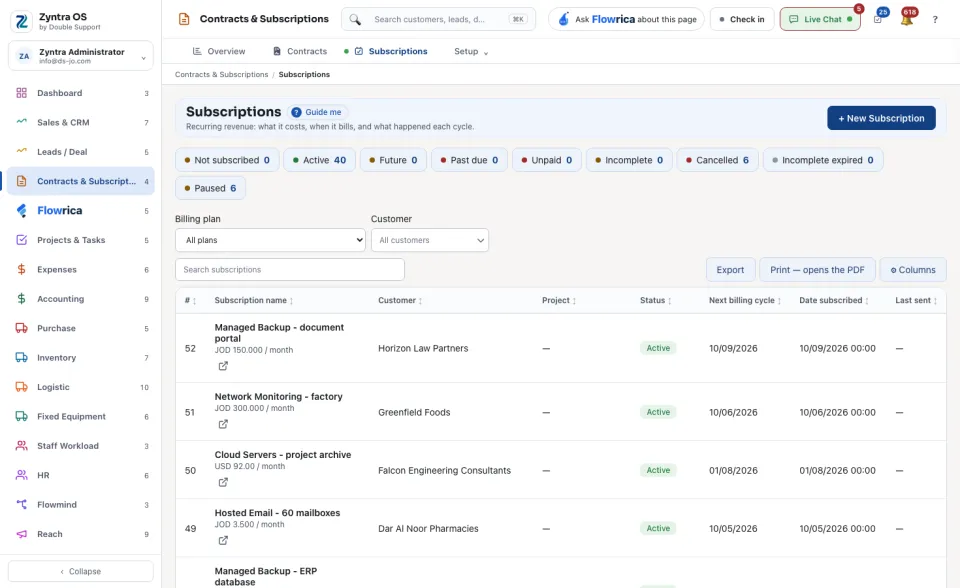
Task: Switch to the Contracts tab
Action: coord(300,51)
